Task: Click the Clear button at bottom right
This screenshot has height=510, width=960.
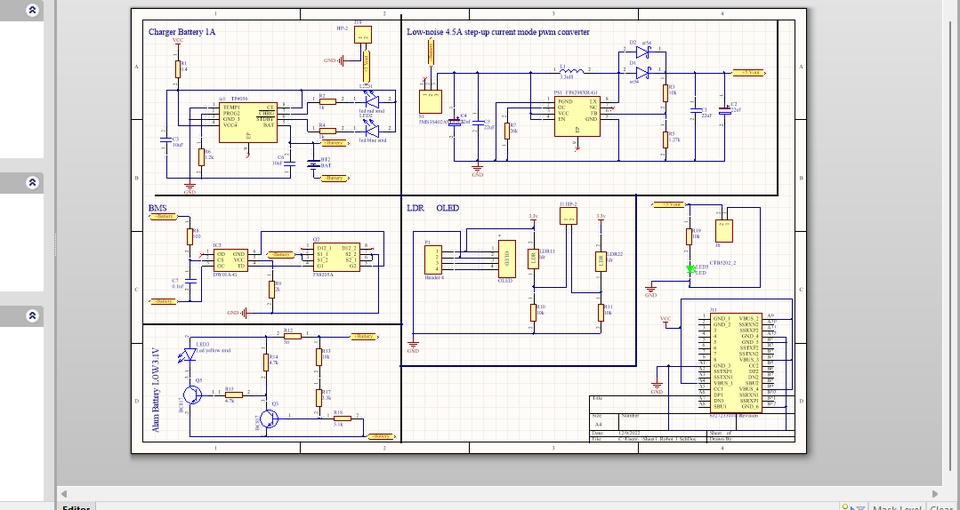Action: point(943,508)
